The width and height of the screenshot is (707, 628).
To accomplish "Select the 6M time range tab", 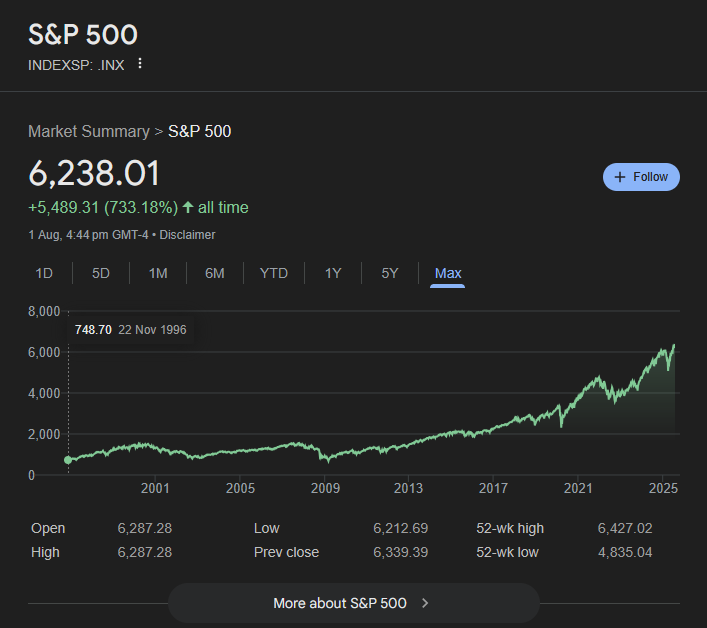I will click(x=215, y=273).
